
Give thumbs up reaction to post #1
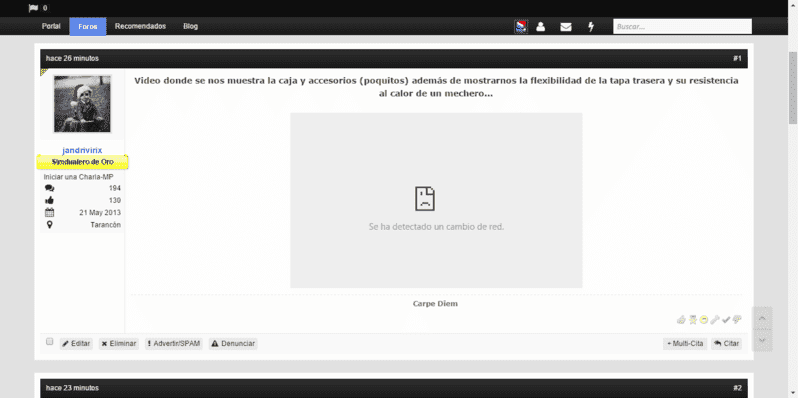[x=681, y=320]
